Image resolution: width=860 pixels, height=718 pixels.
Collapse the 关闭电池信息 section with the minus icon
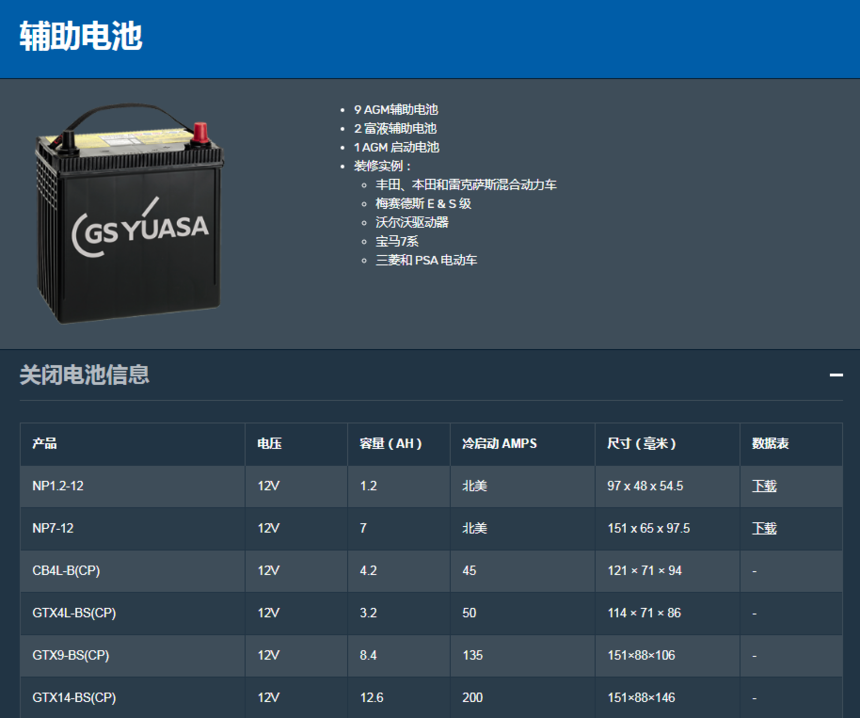point(836,375)
